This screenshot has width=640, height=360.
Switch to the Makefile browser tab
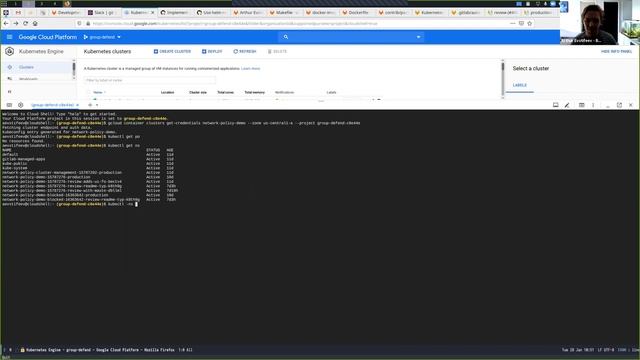coord(284,13)
